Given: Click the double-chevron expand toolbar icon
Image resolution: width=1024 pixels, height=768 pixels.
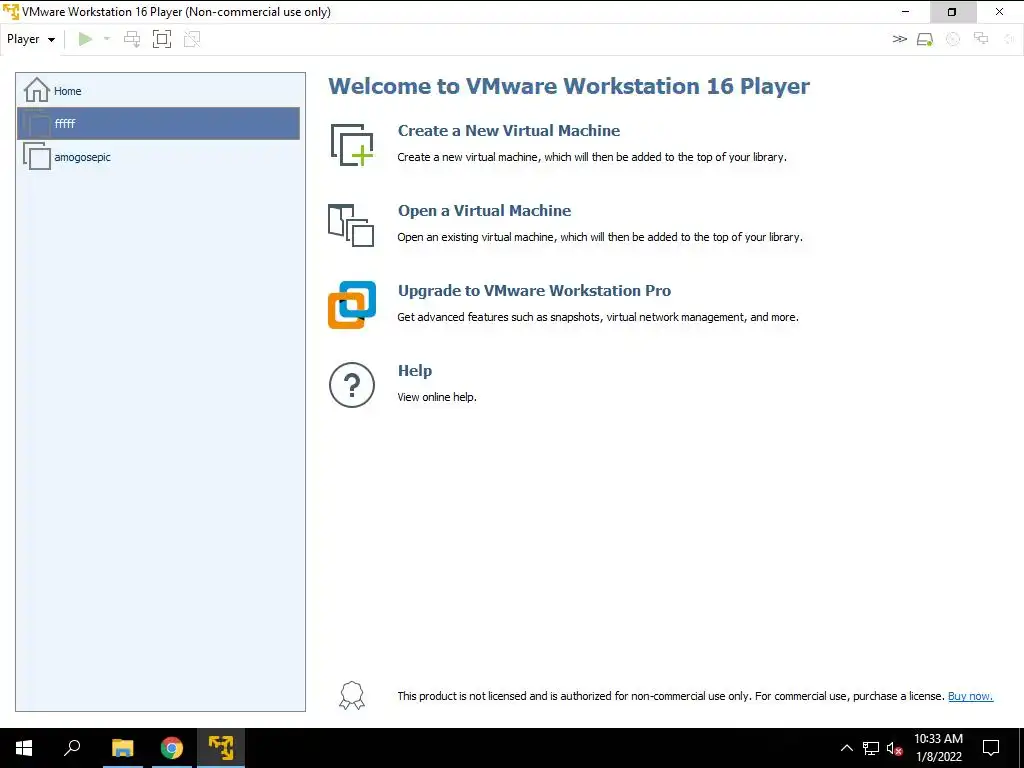Looking at the screenshot, I should pos(899,39).
